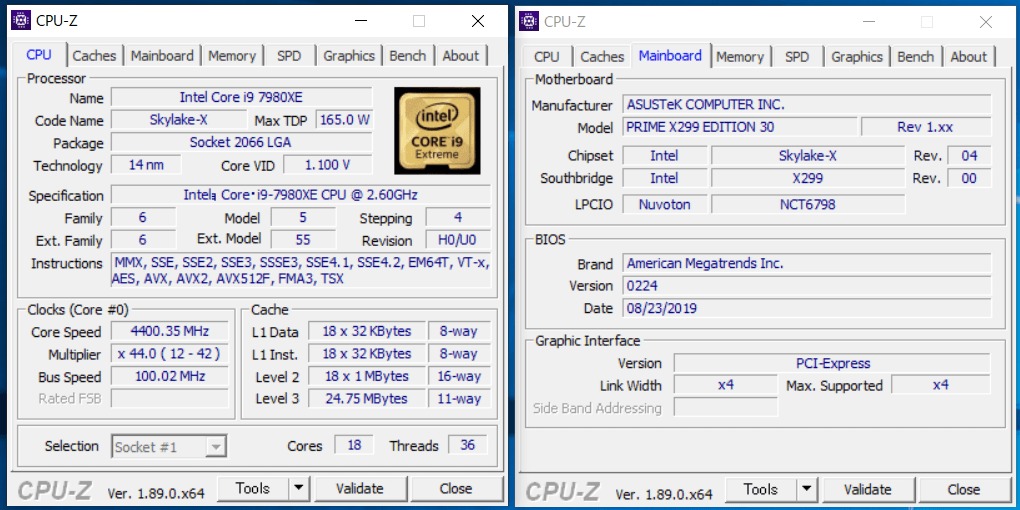Expand Tools dropdown arrow in right window
This screenshot has height=510, width=1020.
point(807,489)
